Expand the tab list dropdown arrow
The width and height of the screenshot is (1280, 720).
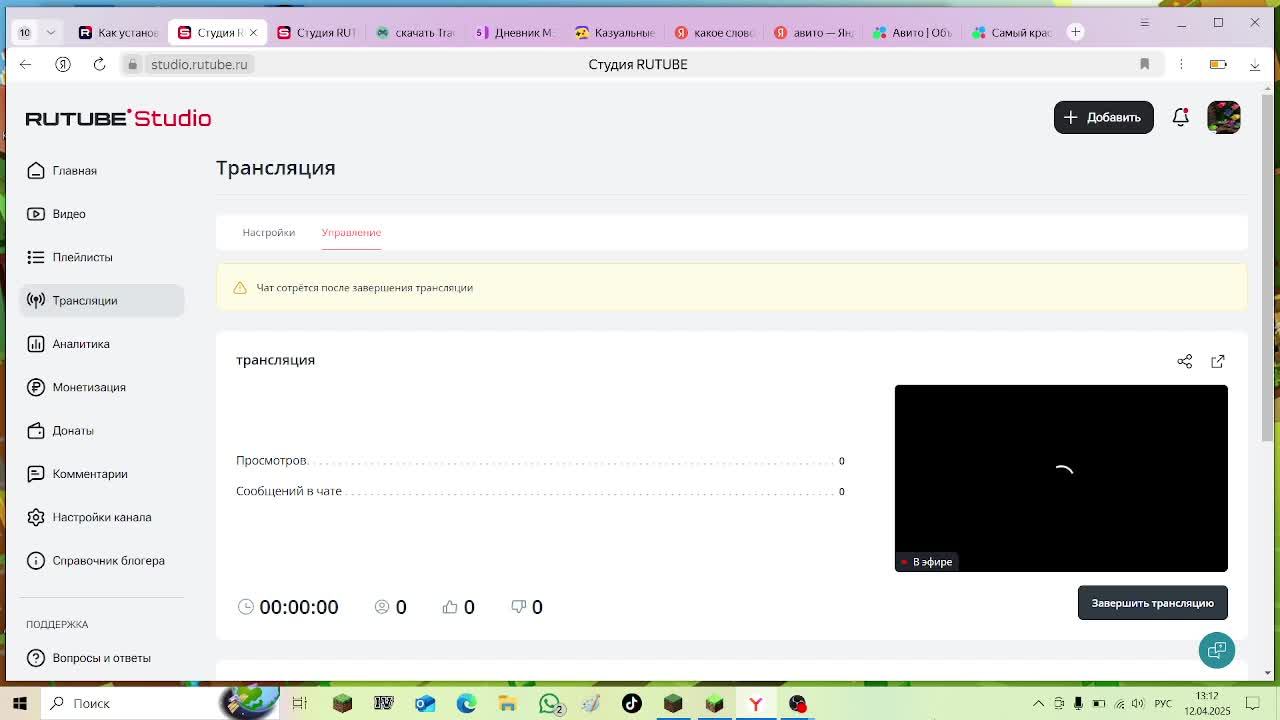click(x=50, y=32)
